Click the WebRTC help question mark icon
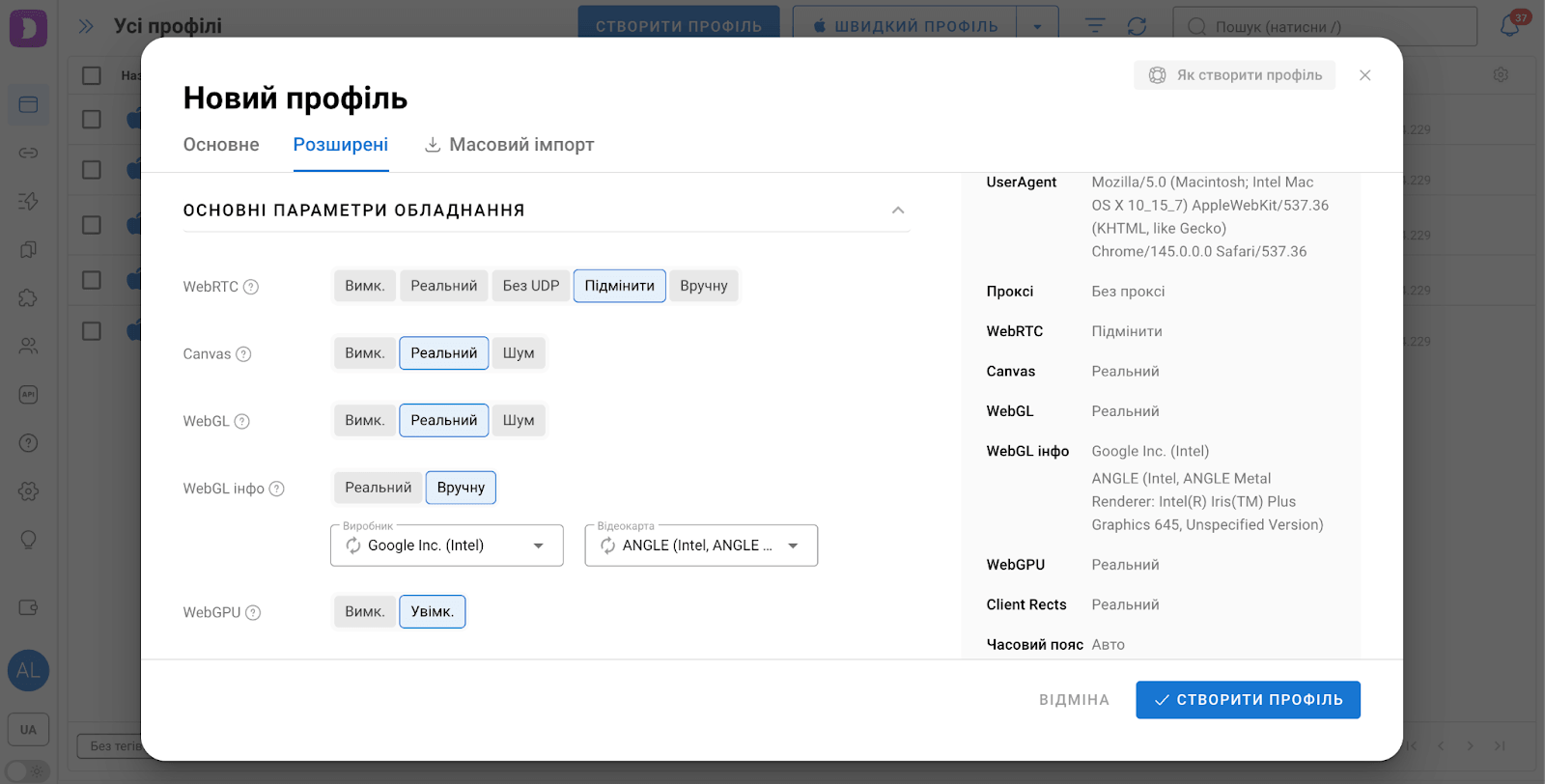 pyautogui.click(x=251, y=287)
